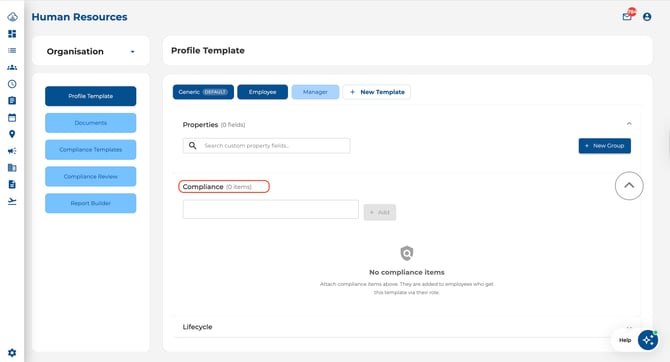670x362 pixels.
Task: Open the calendar sidebar icon
Action: coord(12,118)
